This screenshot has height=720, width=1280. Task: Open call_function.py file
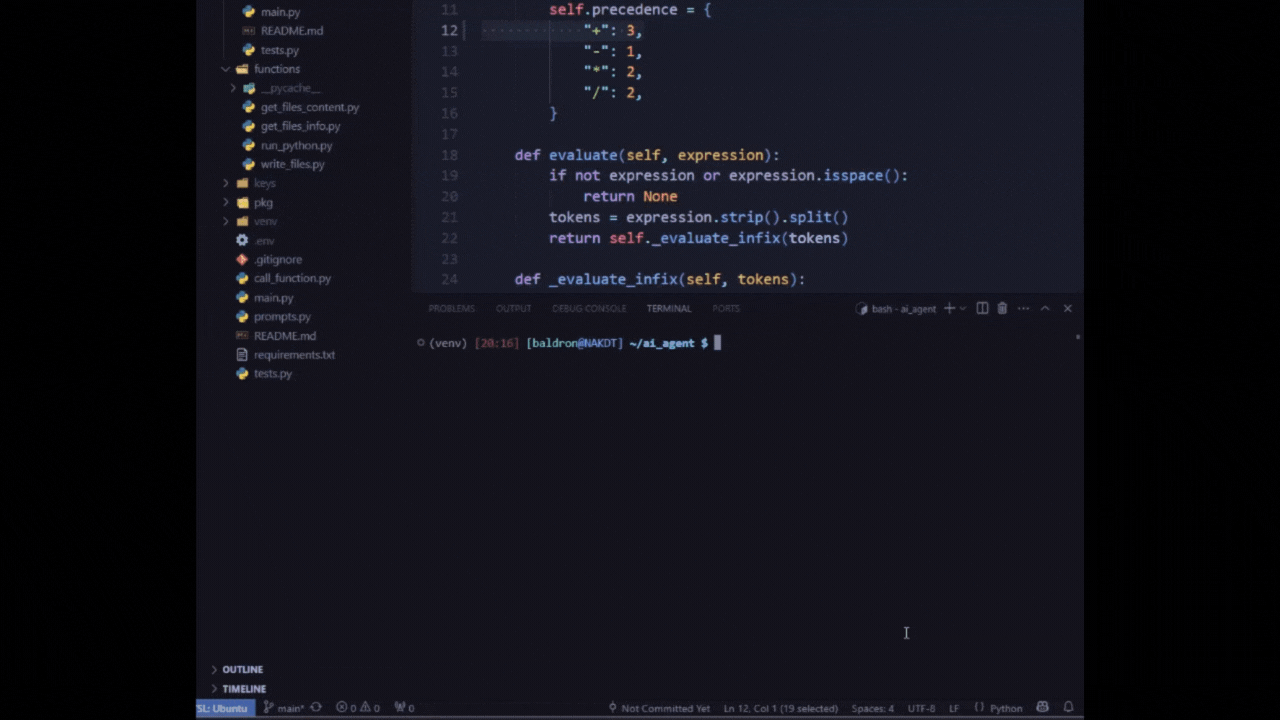coord(292,278)
